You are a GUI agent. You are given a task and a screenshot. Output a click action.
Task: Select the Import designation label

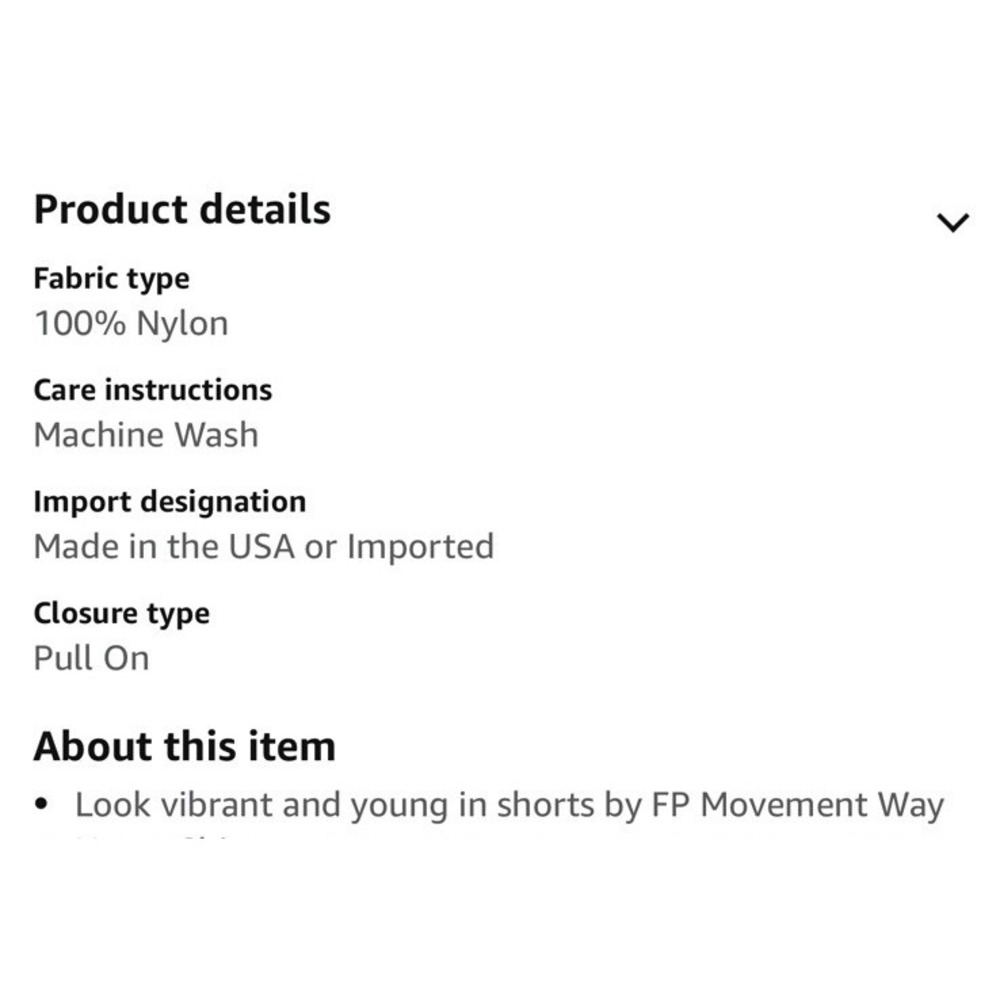click(x=170, y=502)
